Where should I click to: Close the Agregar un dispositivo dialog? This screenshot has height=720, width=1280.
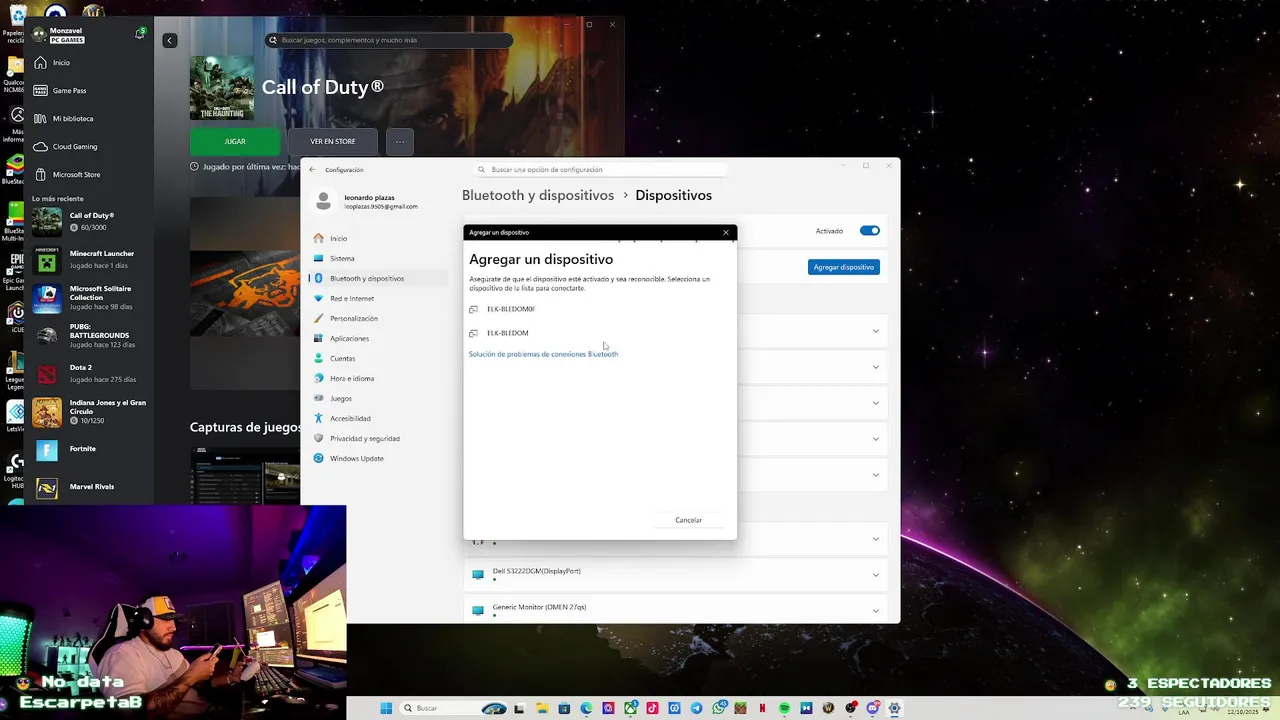[x=726, y=232]
